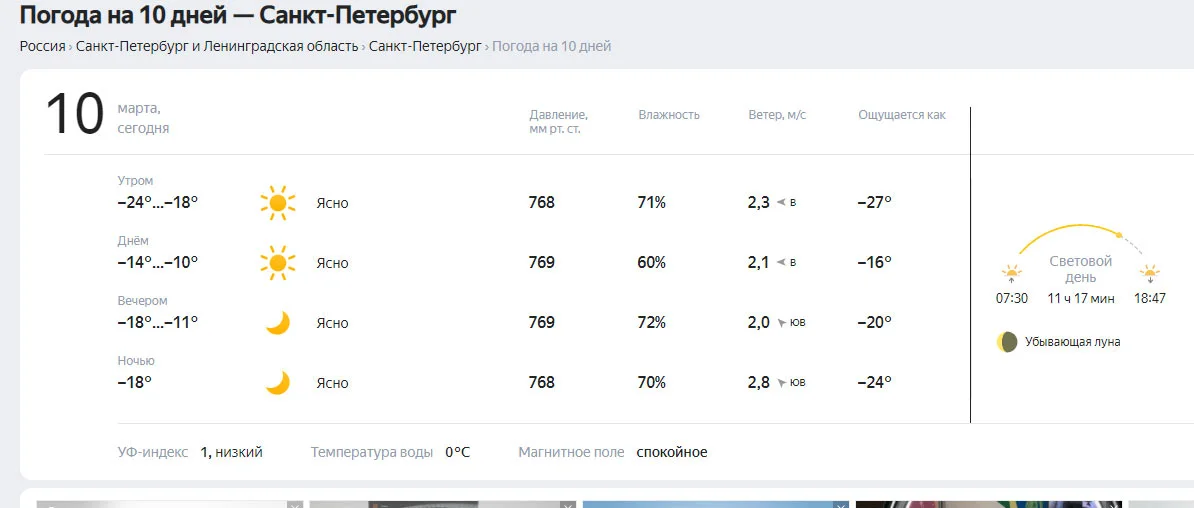
Task: Click the feels-like value −27°
Action: coord(874,203)
